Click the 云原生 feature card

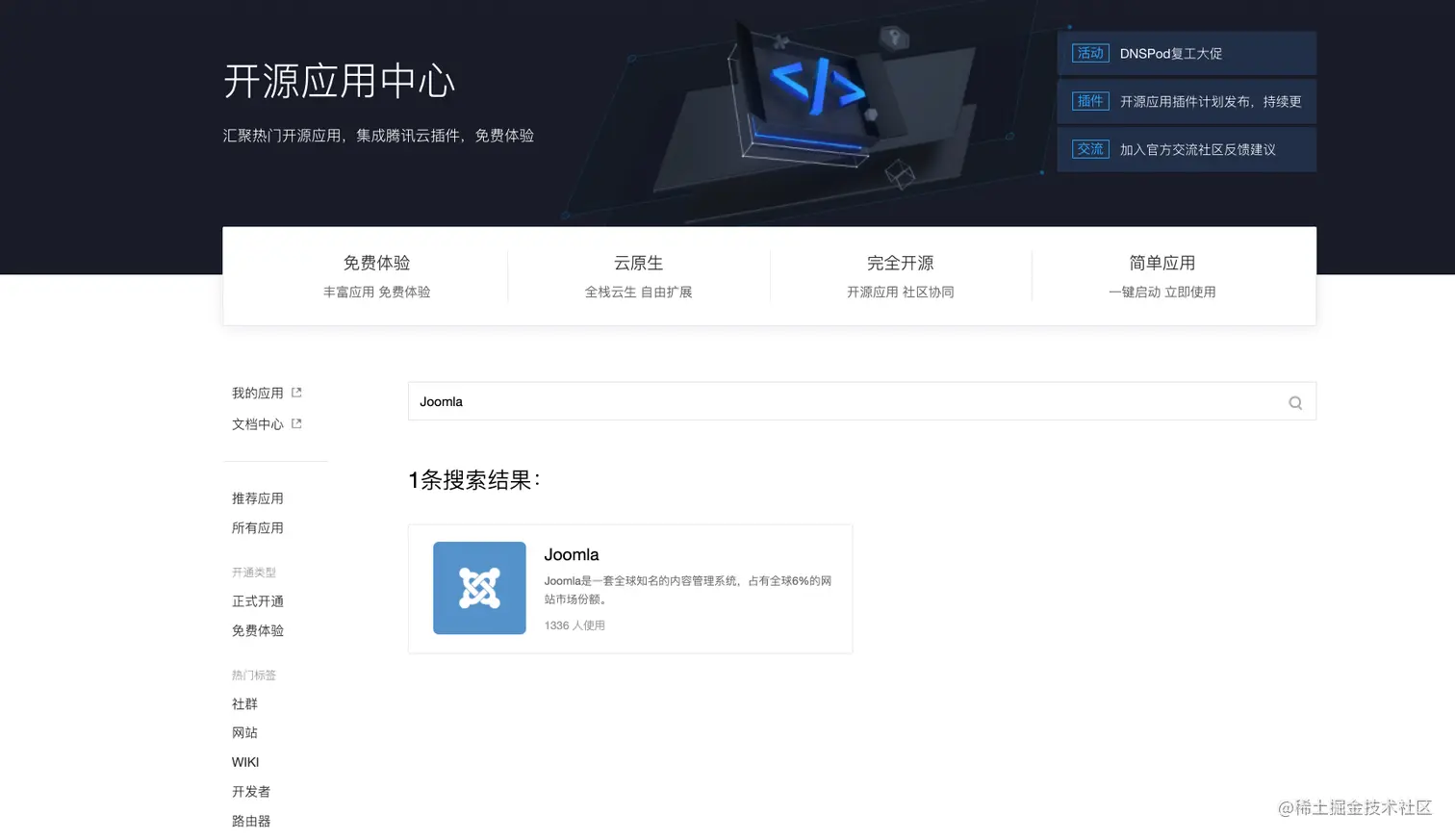[639, 276]
